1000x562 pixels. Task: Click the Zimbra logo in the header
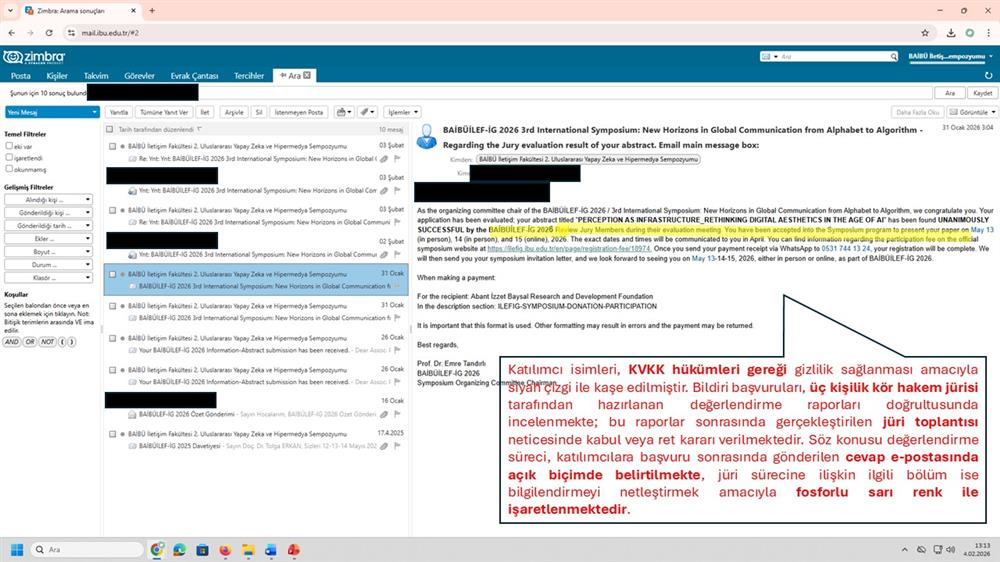coord(35,57)
